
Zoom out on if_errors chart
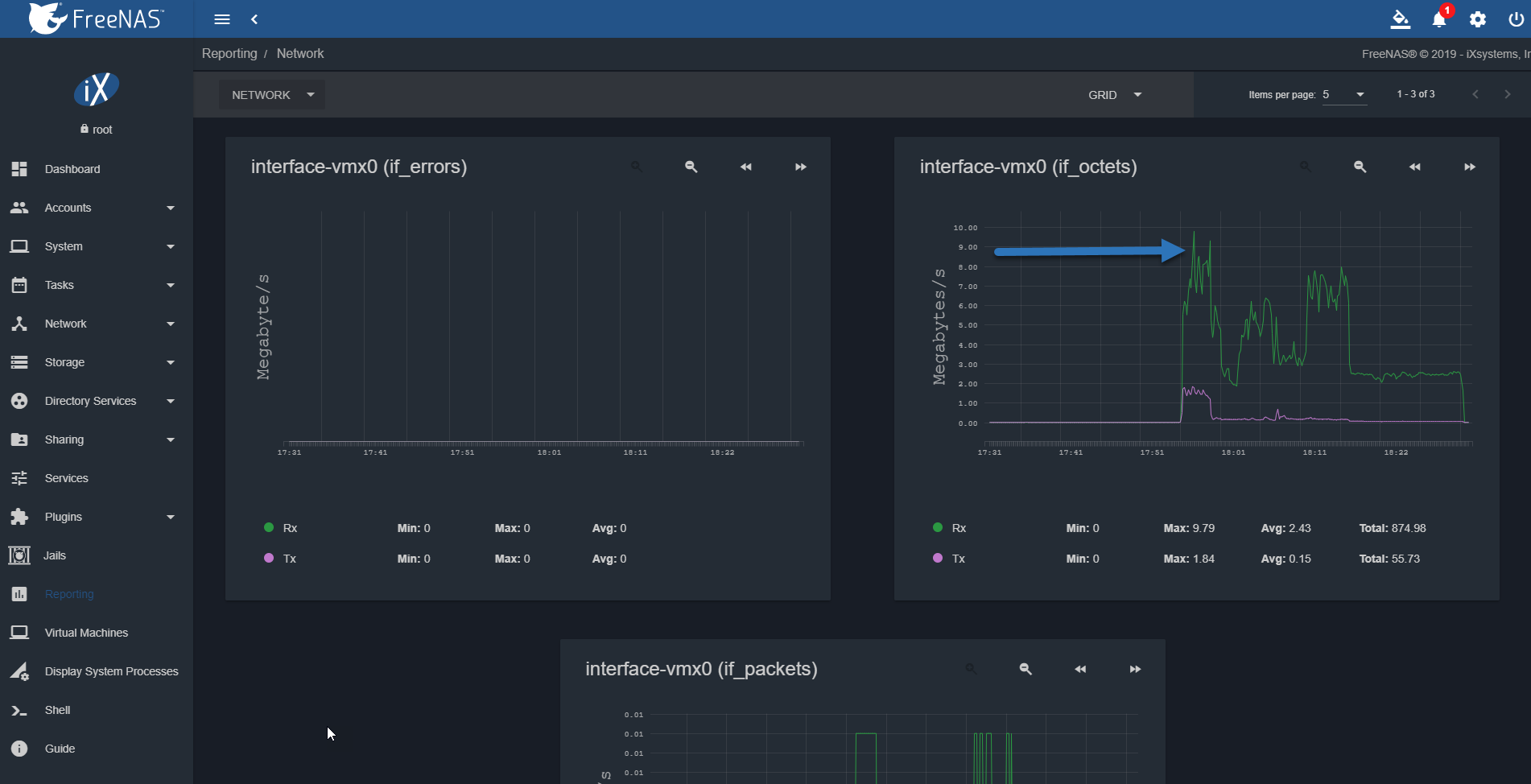pos(691,167)
